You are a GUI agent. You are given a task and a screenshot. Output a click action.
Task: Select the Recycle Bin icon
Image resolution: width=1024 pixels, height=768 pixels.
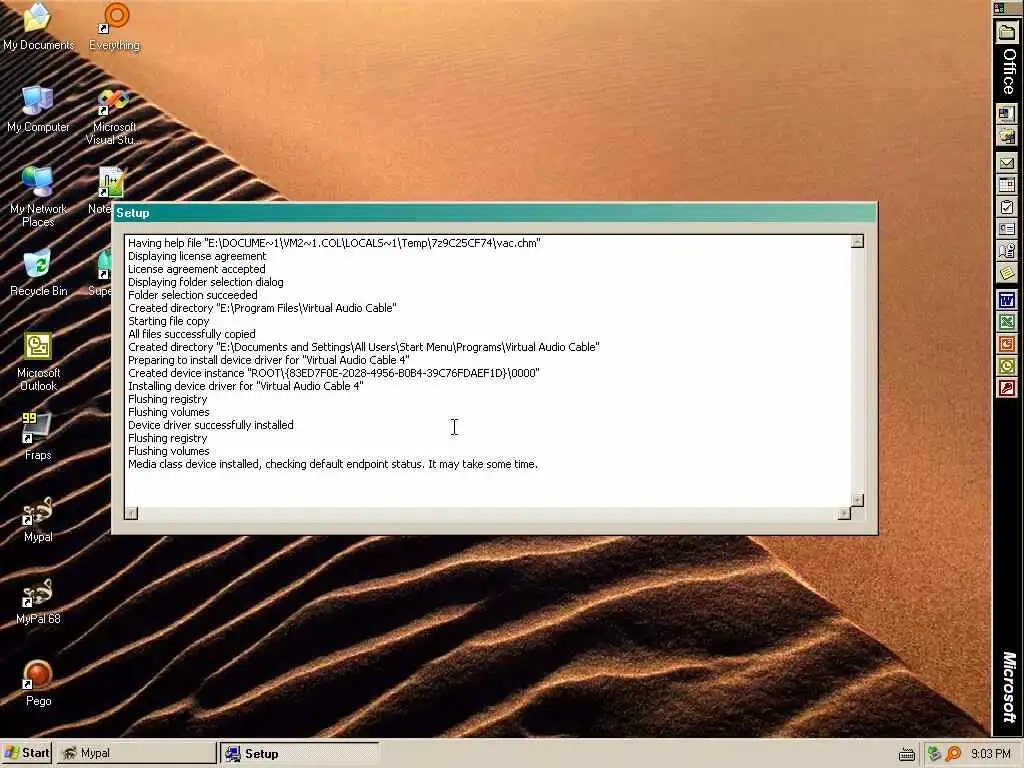(x=38, y=273)
